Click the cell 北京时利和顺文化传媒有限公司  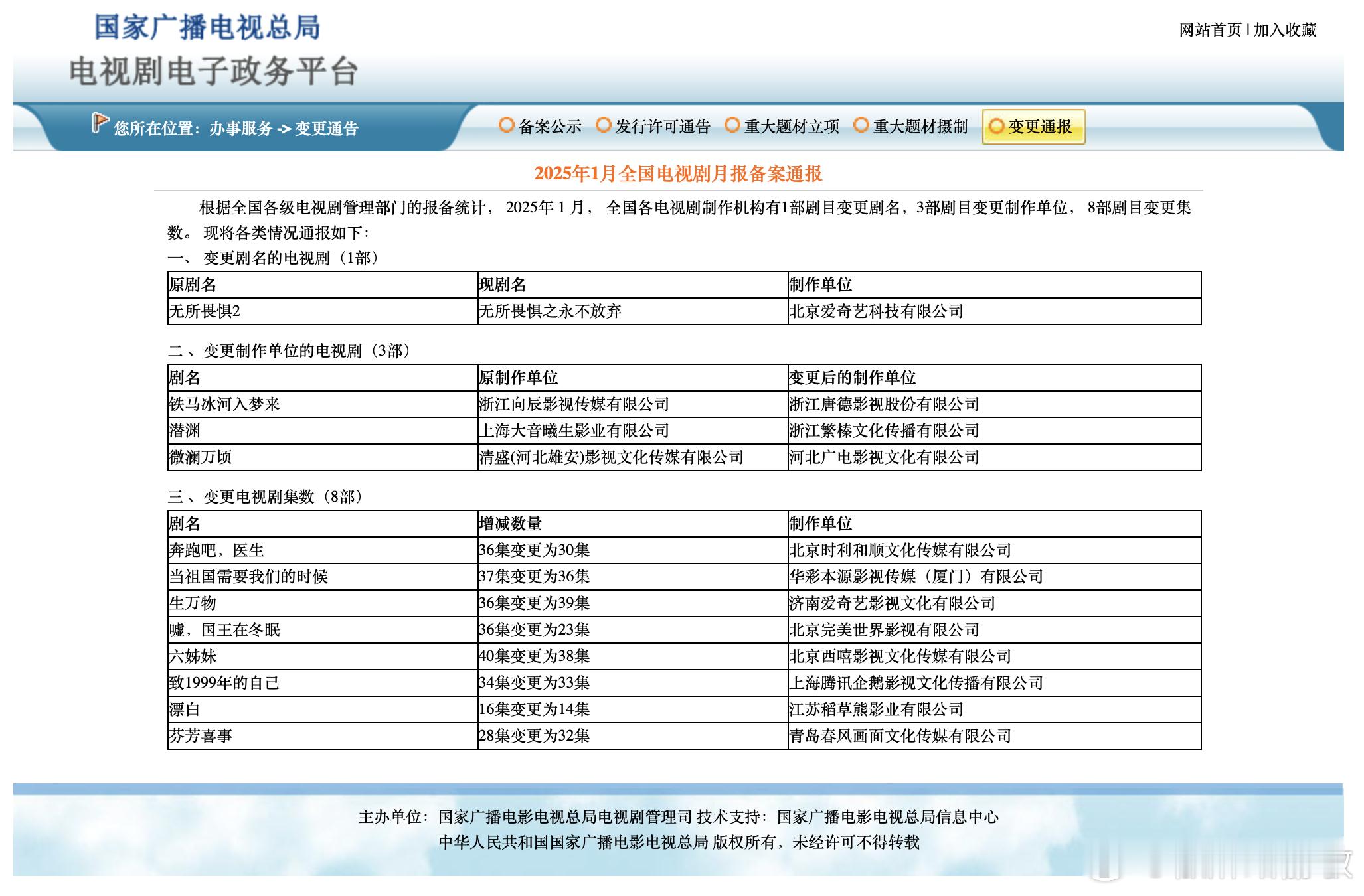tap(994, 550)
